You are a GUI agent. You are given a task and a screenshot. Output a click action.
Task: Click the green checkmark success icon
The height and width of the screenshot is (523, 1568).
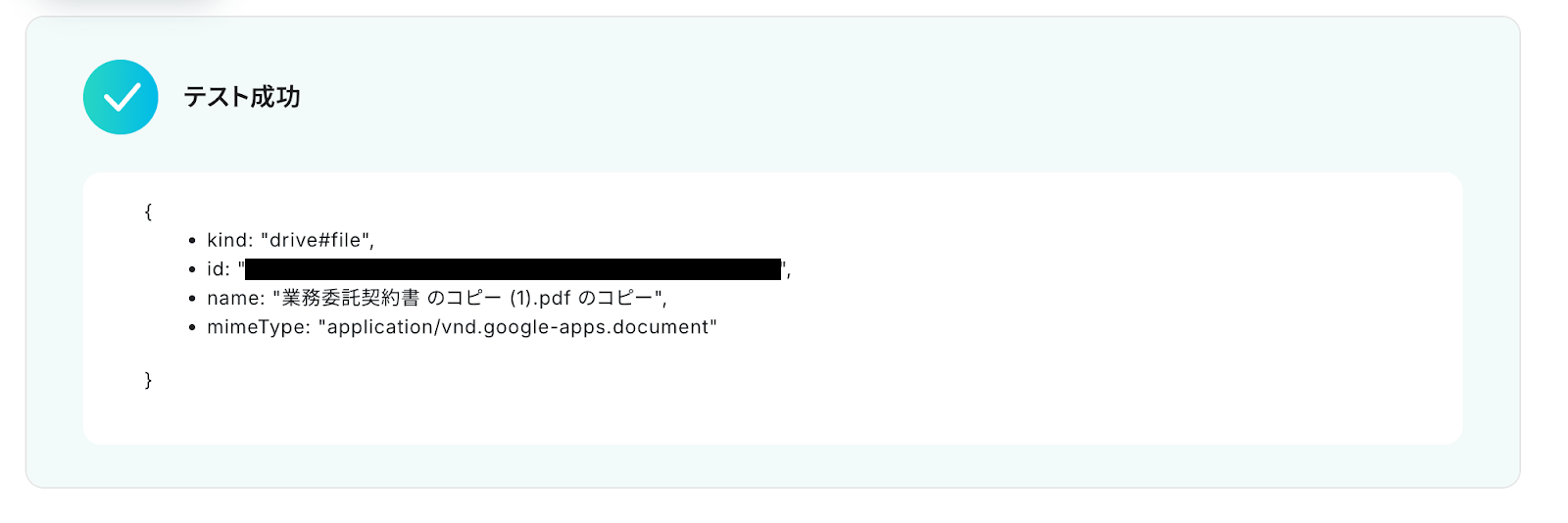click(121, 97)
